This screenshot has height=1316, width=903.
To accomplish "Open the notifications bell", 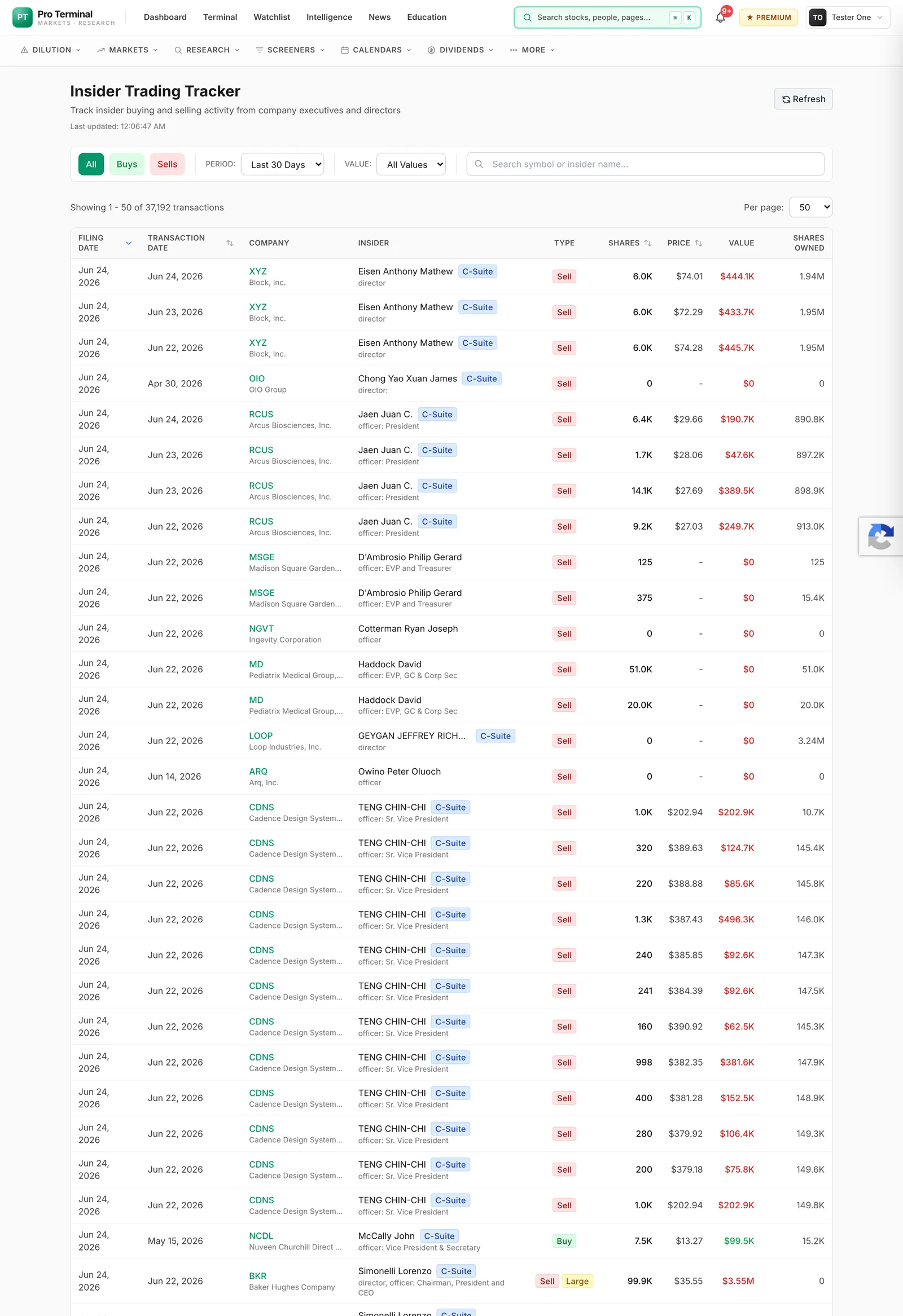I will point(720,17).
